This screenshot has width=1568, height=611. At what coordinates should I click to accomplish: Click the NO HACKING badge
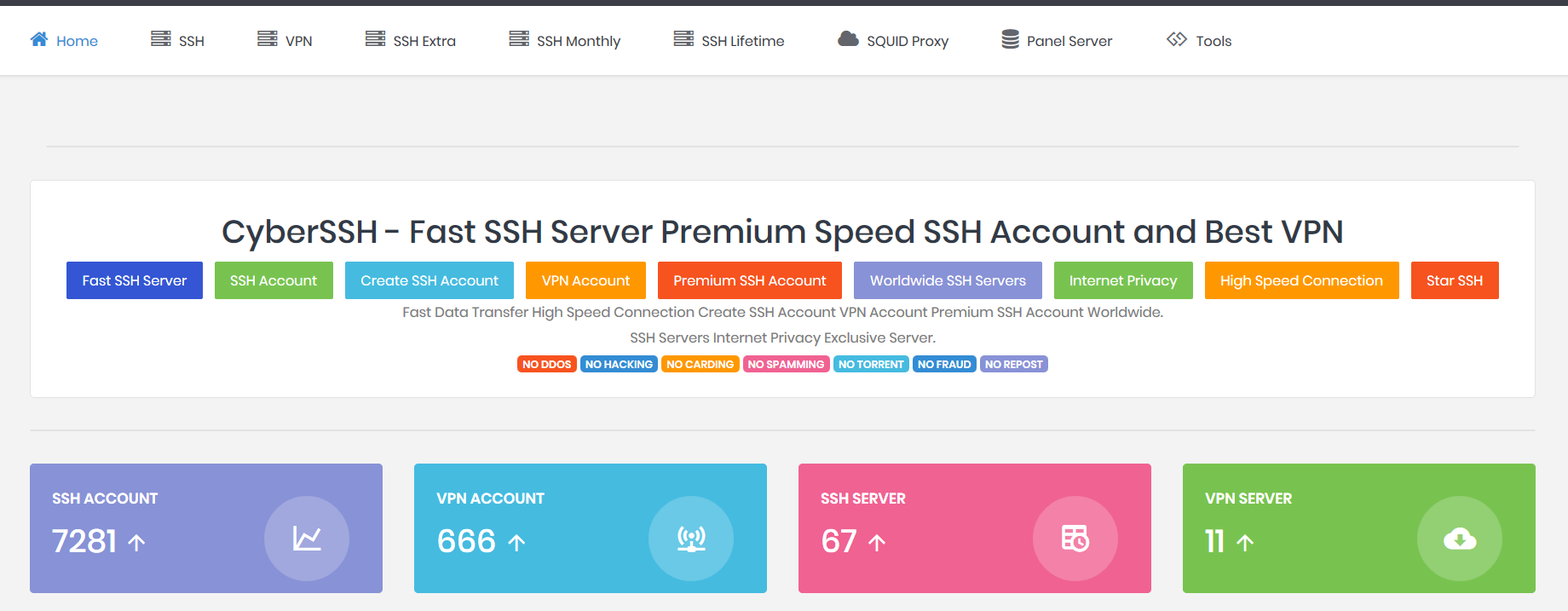(619, 364)
